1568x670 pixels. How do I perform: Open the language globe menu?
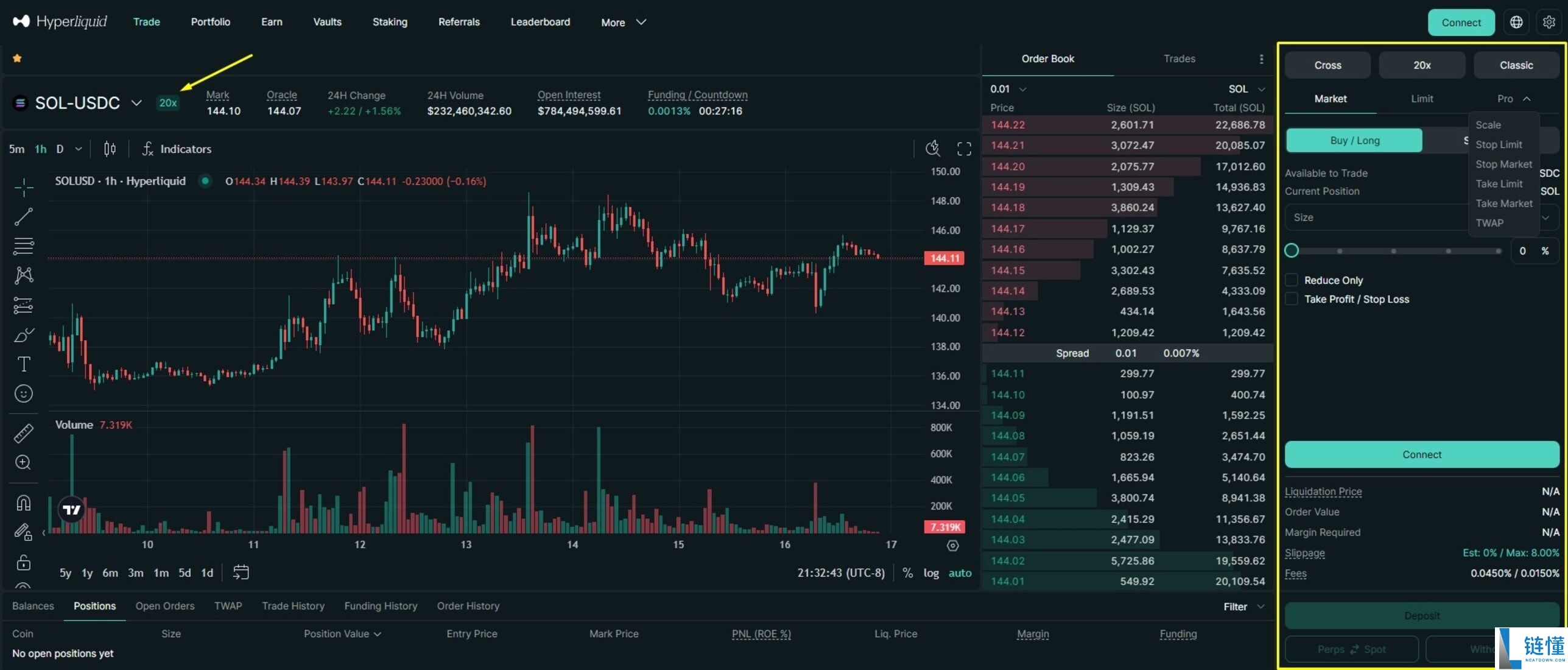point(1516,22)
